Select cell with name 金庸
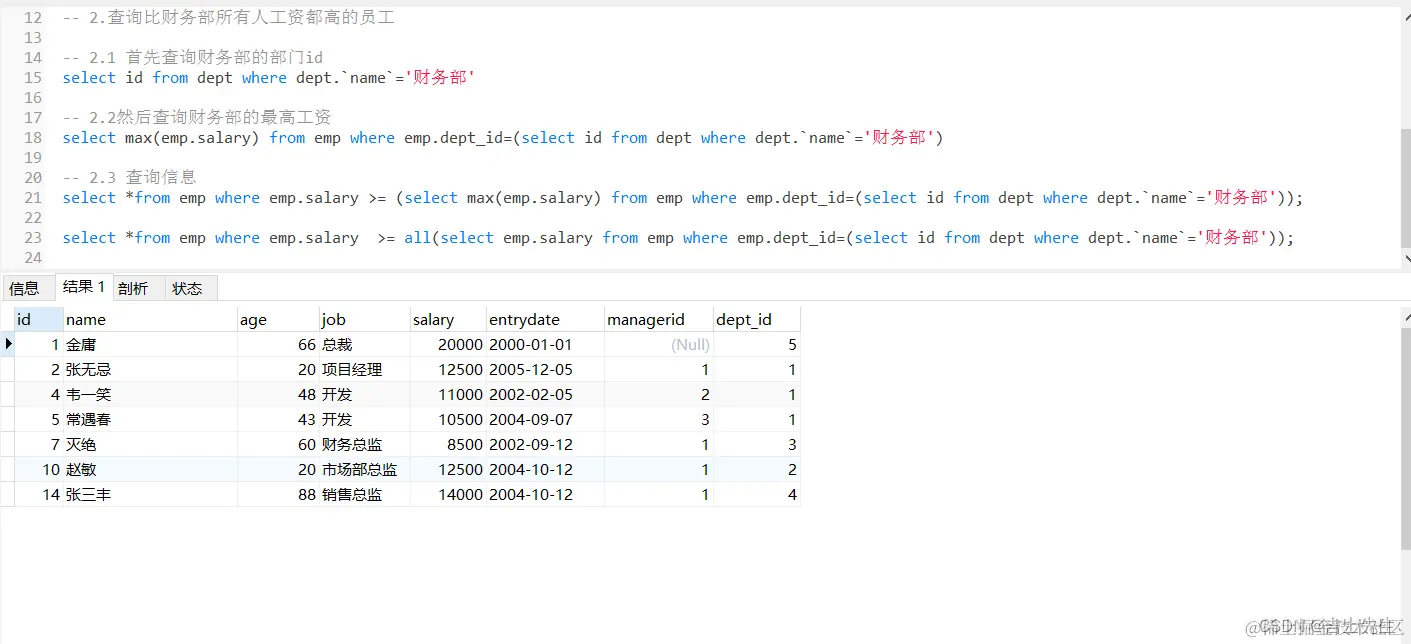The width and height of the screenshot is (1411, 644). 150,344
